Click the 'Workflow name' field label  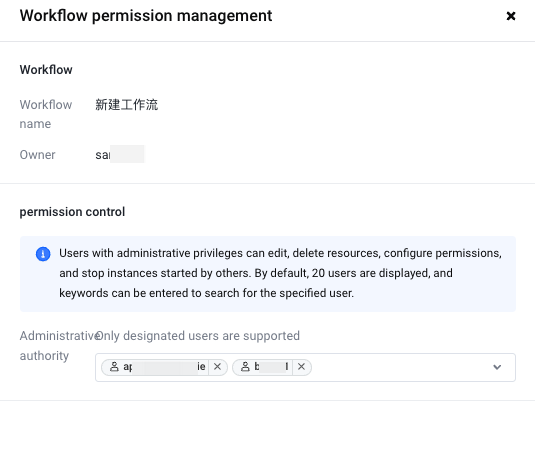(46, 114)
